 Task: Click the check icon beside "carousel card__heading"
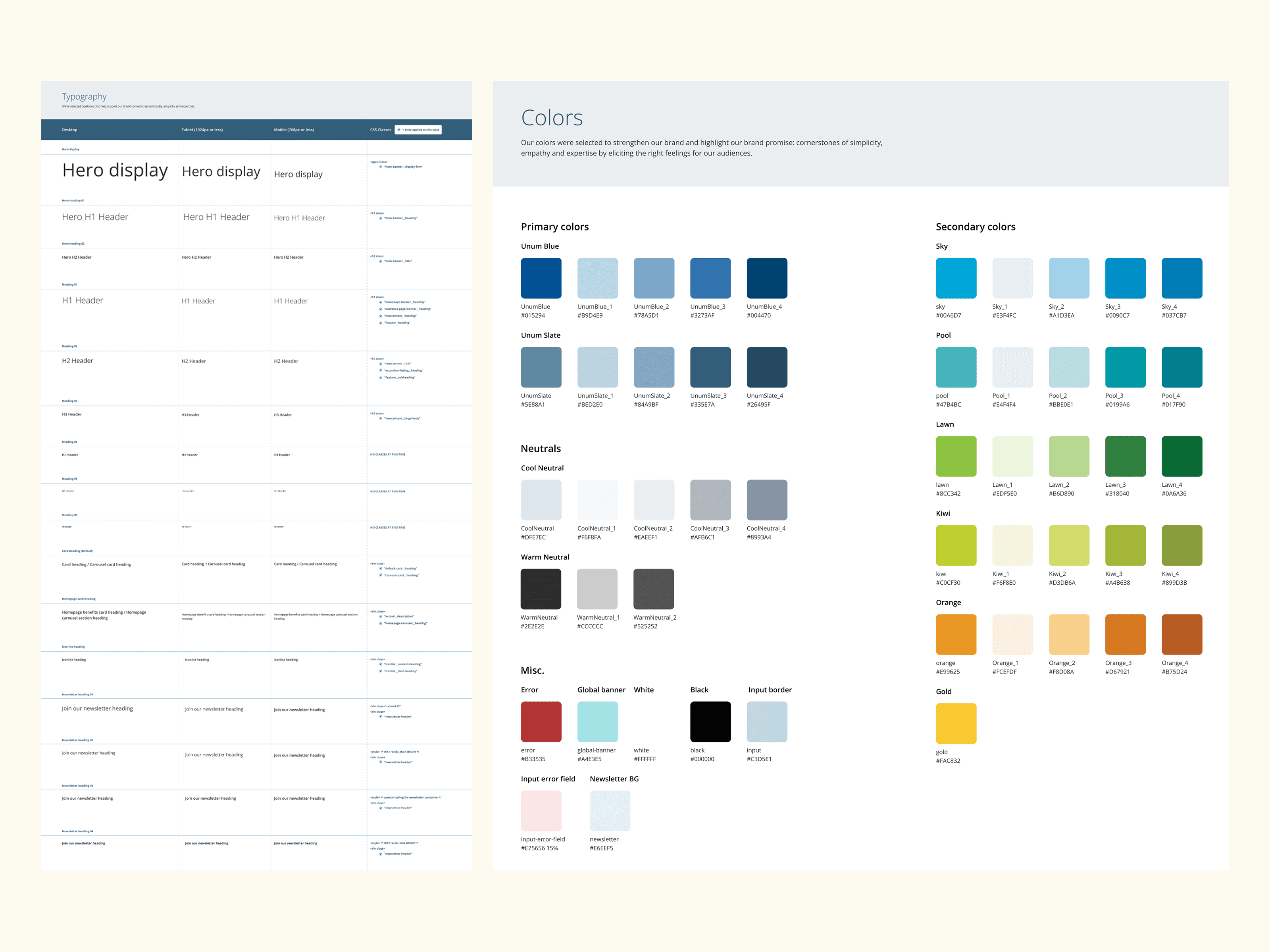click(x=381, y=575)
